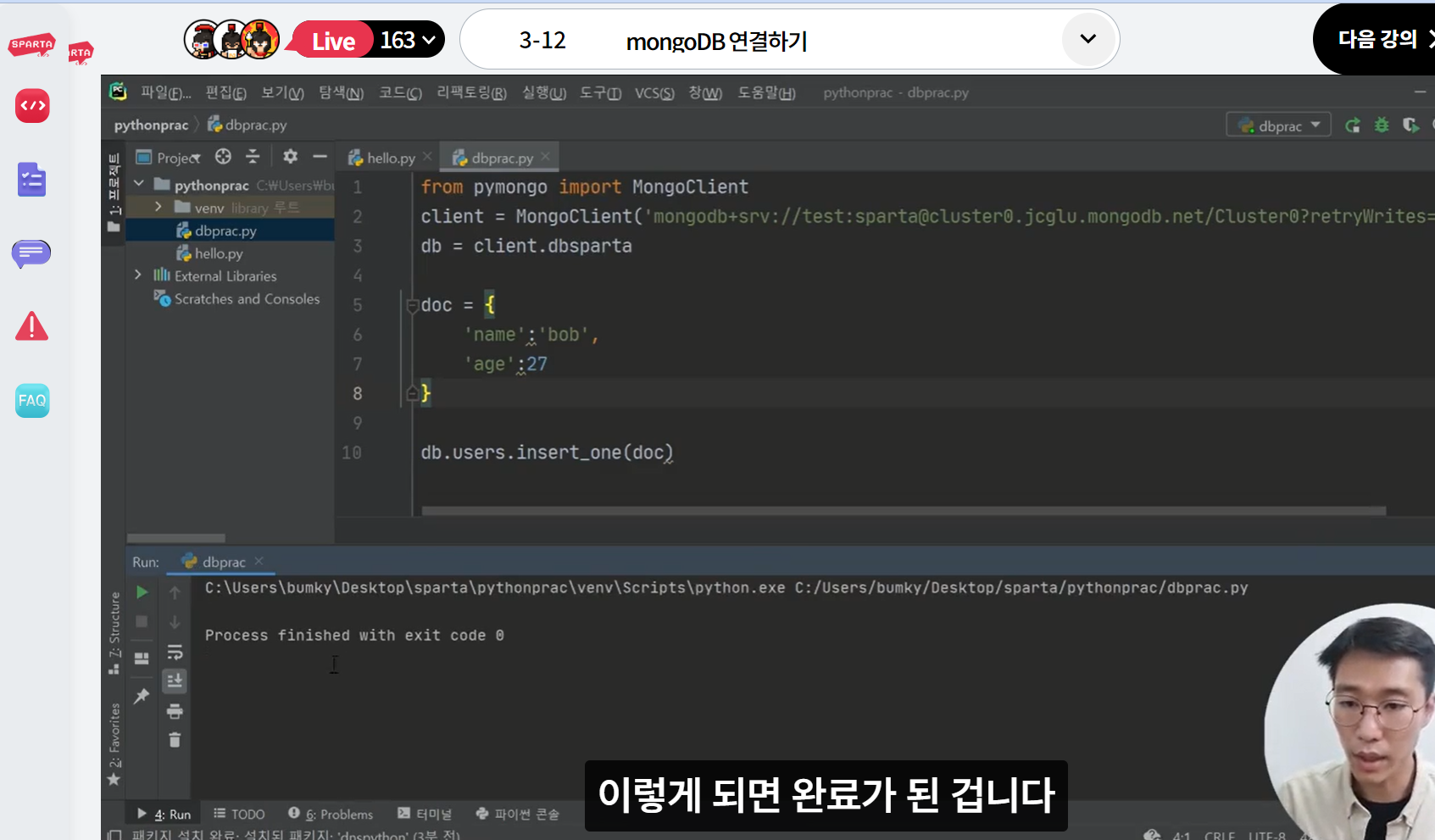Viewport: 1435px width, 840px height.
Task: Click the locate file crosshair icon
Action: [223, 157]
